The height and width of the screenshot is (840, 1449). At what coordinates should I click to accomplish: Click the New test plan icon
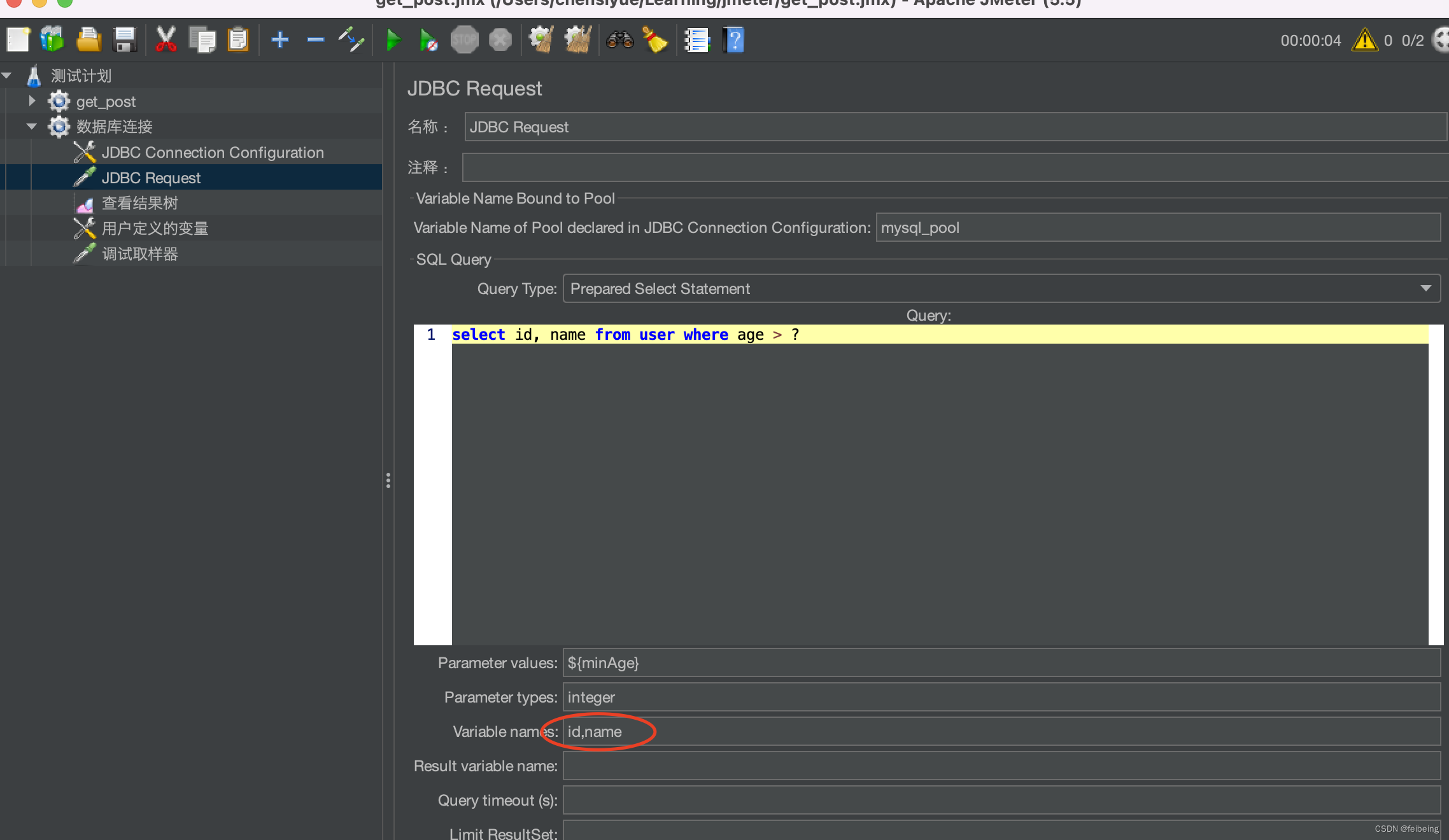click(18, 40)
